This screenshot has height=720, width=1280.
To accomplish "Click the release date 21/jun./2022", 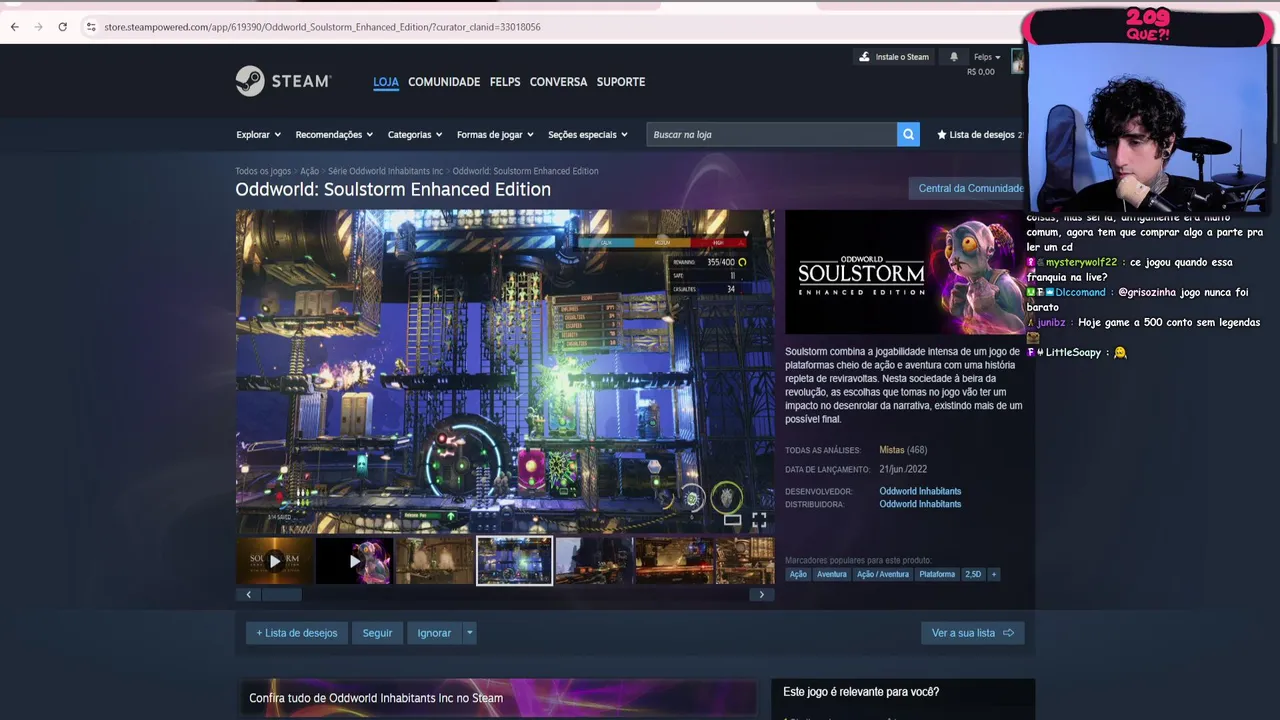I will (903, 469).
